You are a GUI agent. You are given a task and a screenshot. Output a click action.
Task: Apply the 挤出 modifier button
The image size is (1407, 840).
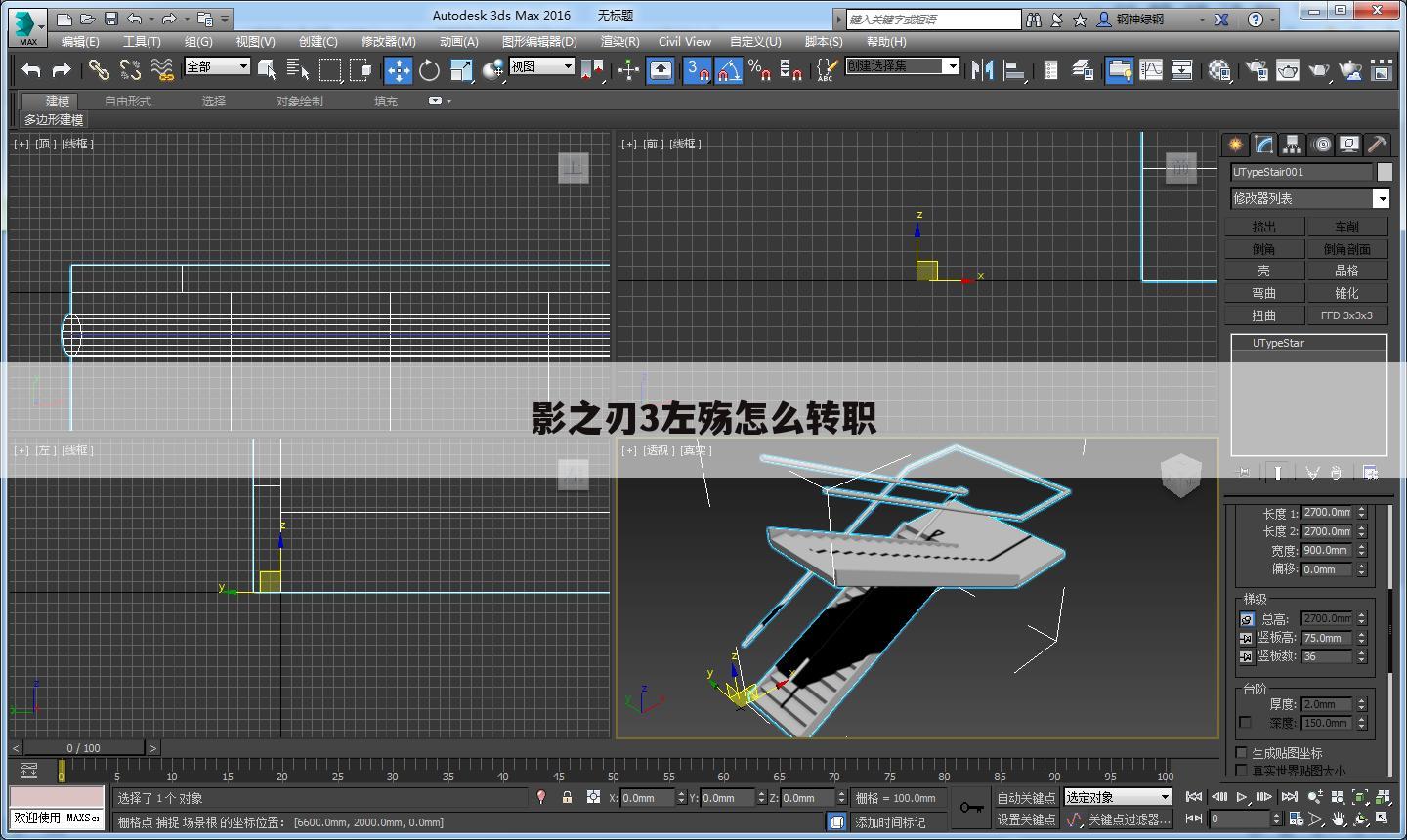tap(1264, 227)
